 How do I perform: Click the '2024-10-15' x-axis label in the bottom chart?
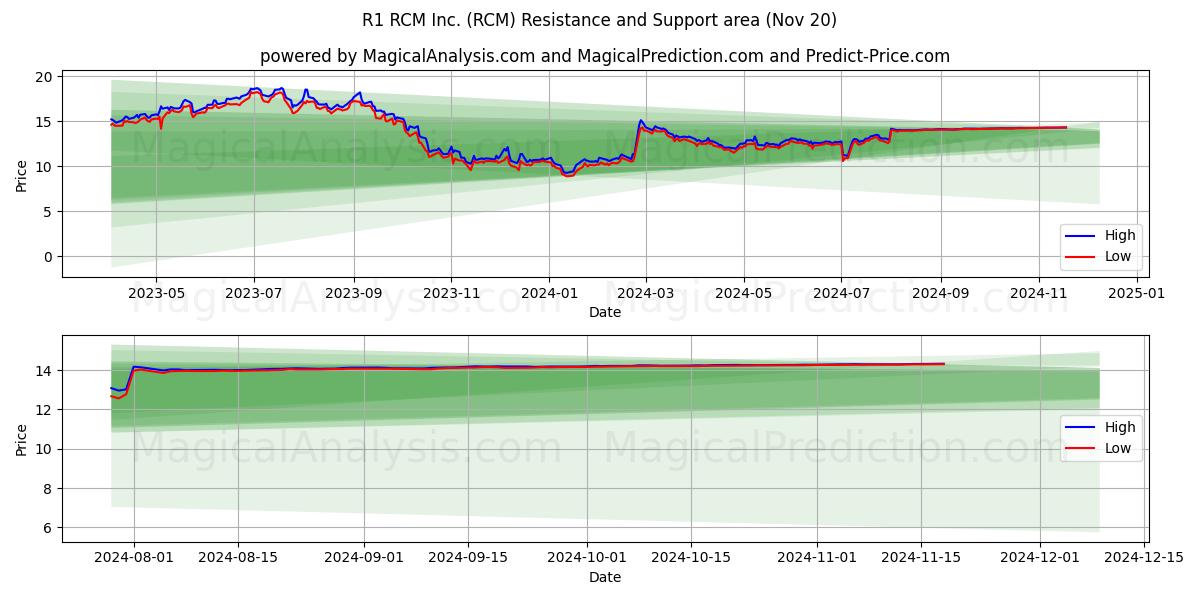coord(690,559)
